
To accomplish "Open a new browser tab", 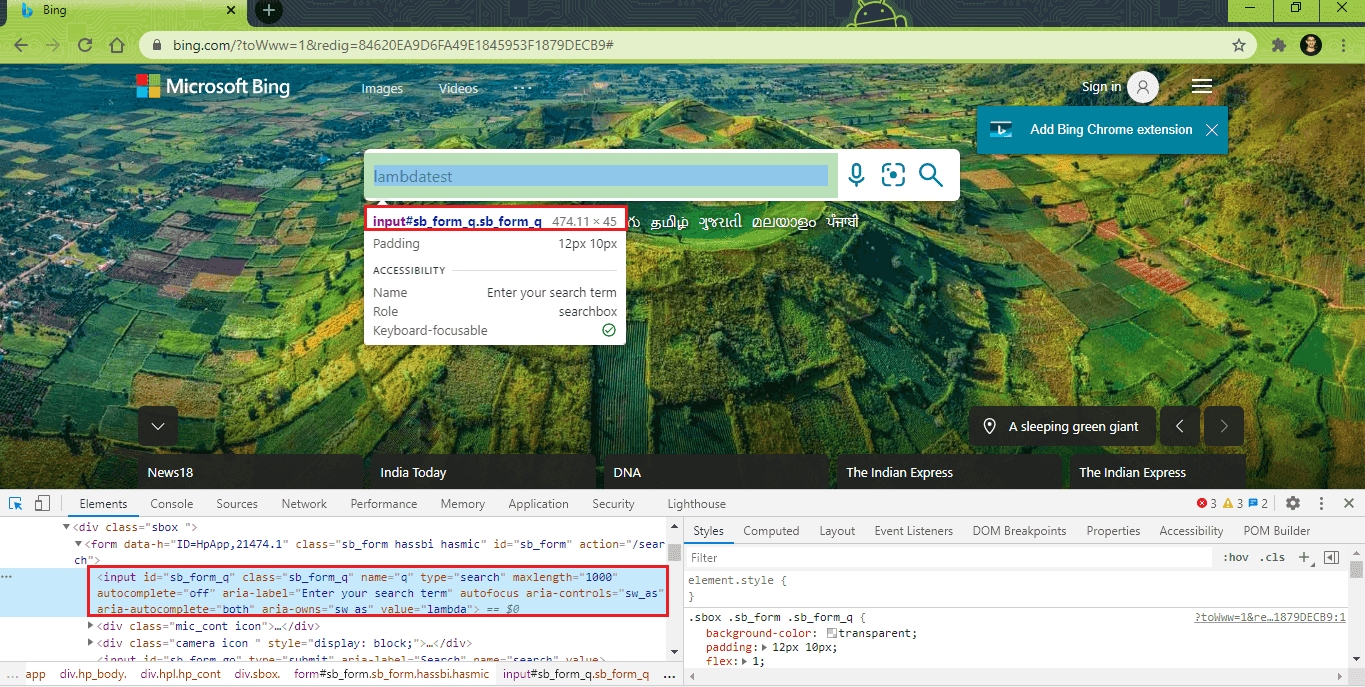I will [x=269, y=11].
